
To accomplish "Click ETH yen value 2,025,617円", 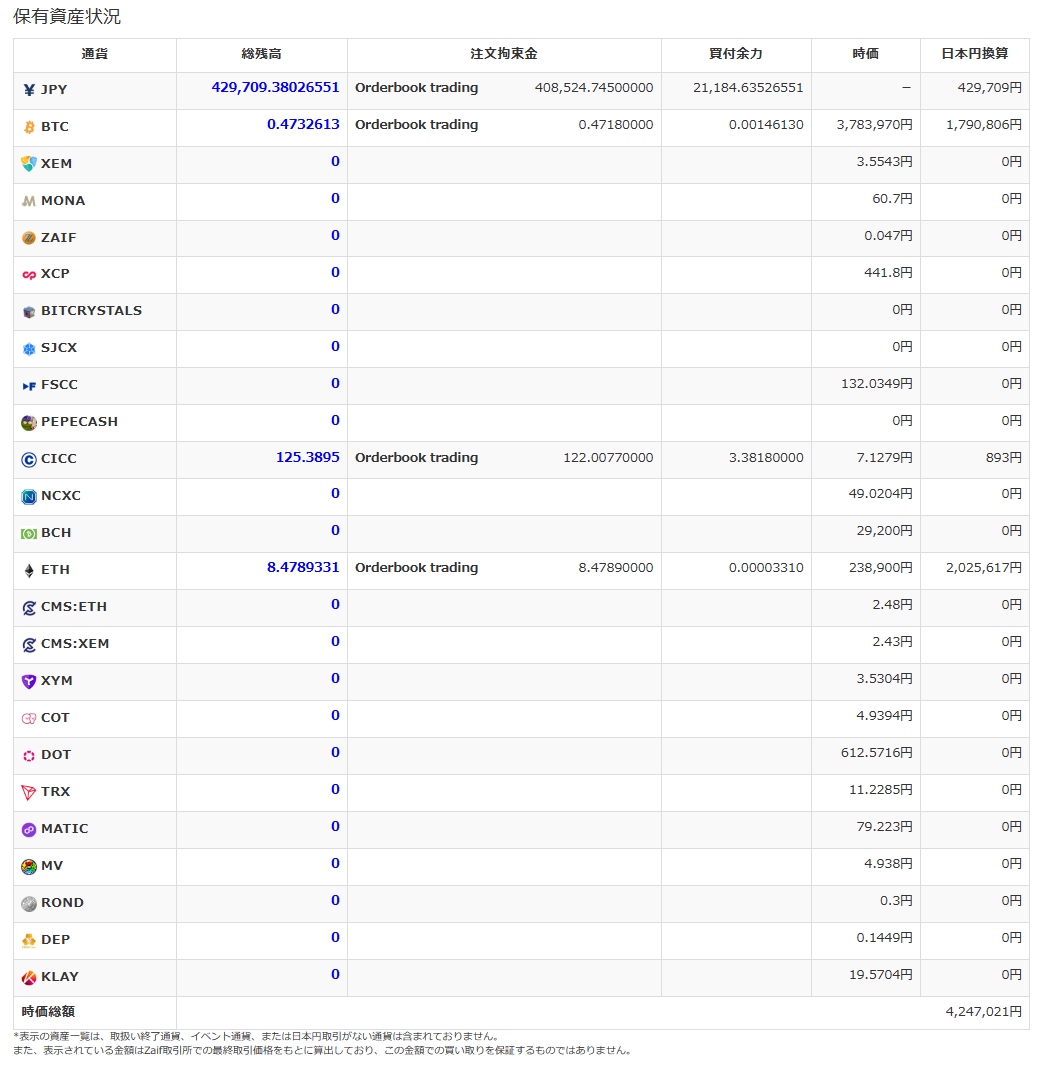I will click(x=984, y=568).
